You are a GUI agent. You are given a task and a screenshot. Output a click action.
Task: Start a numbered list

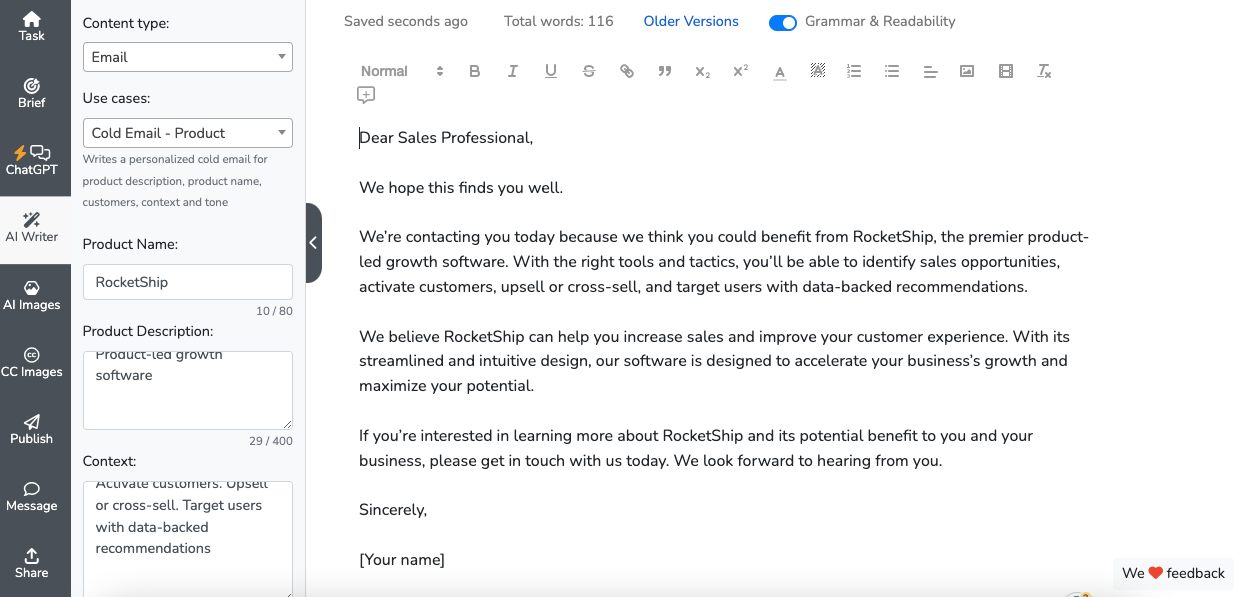(854, 71)
